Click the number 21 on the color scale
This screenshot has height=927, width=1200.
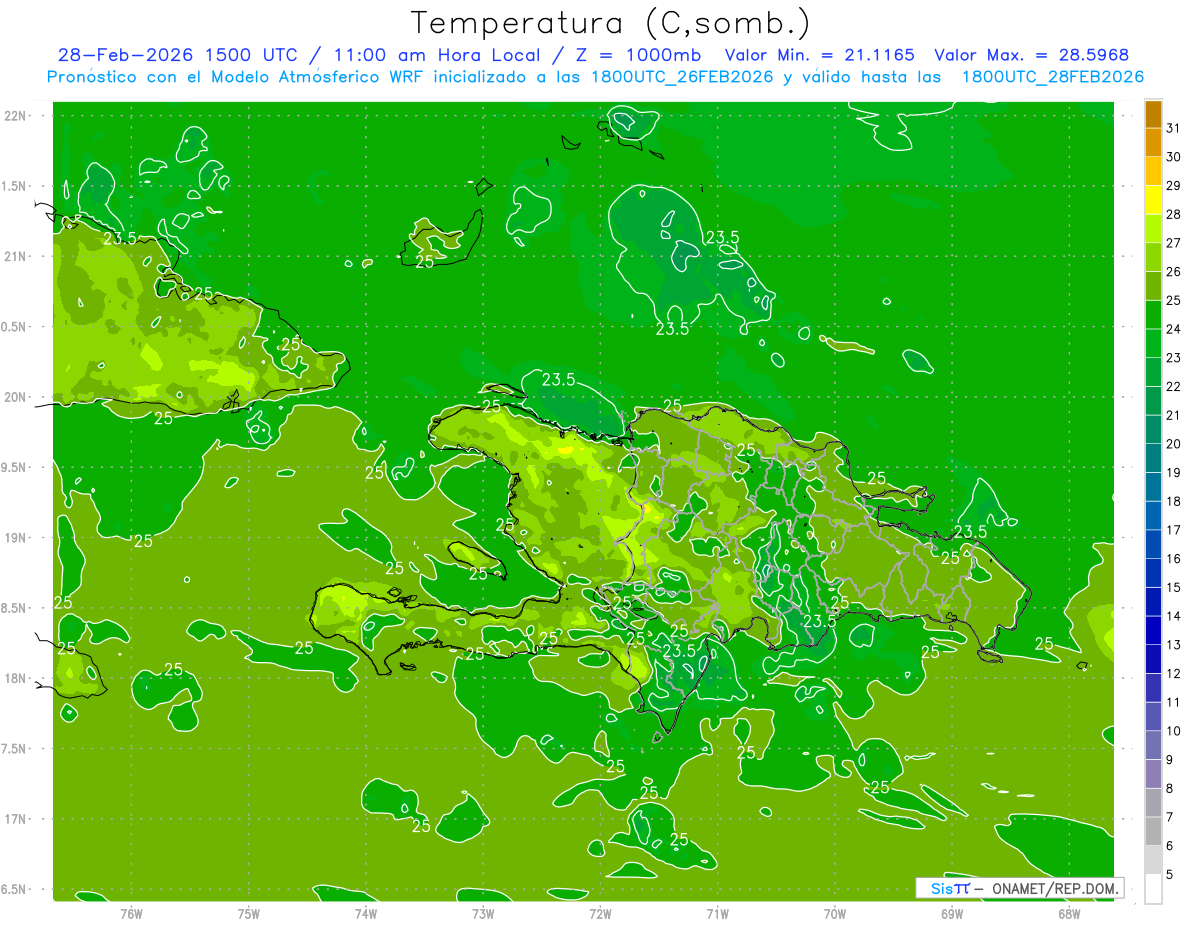1174,415
